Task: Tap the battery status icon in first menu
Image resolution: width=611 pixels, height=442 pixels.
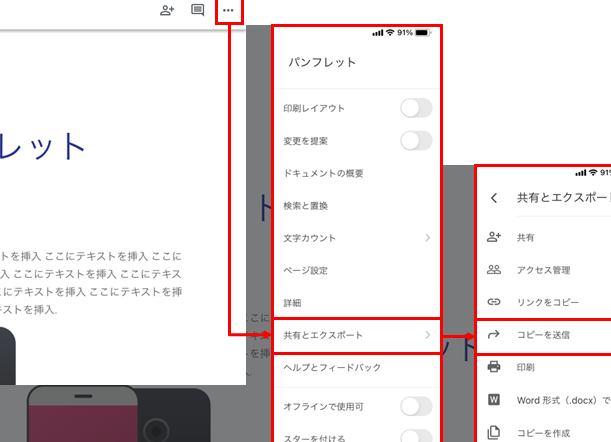Action: click(423, 33)
